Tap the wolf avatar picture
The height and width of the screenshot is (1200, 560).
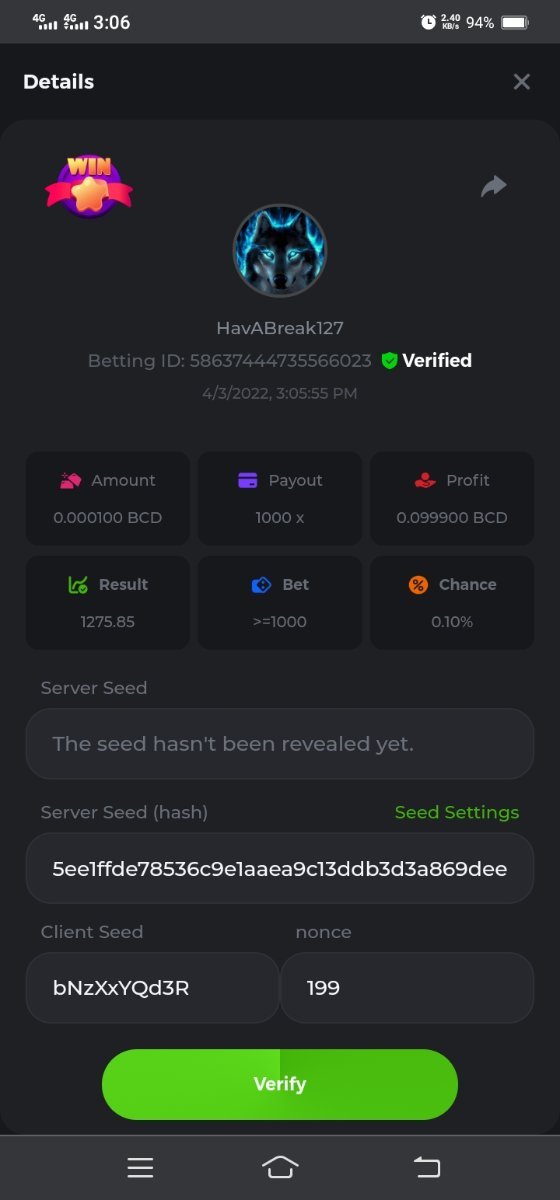(x=280, y=252)
